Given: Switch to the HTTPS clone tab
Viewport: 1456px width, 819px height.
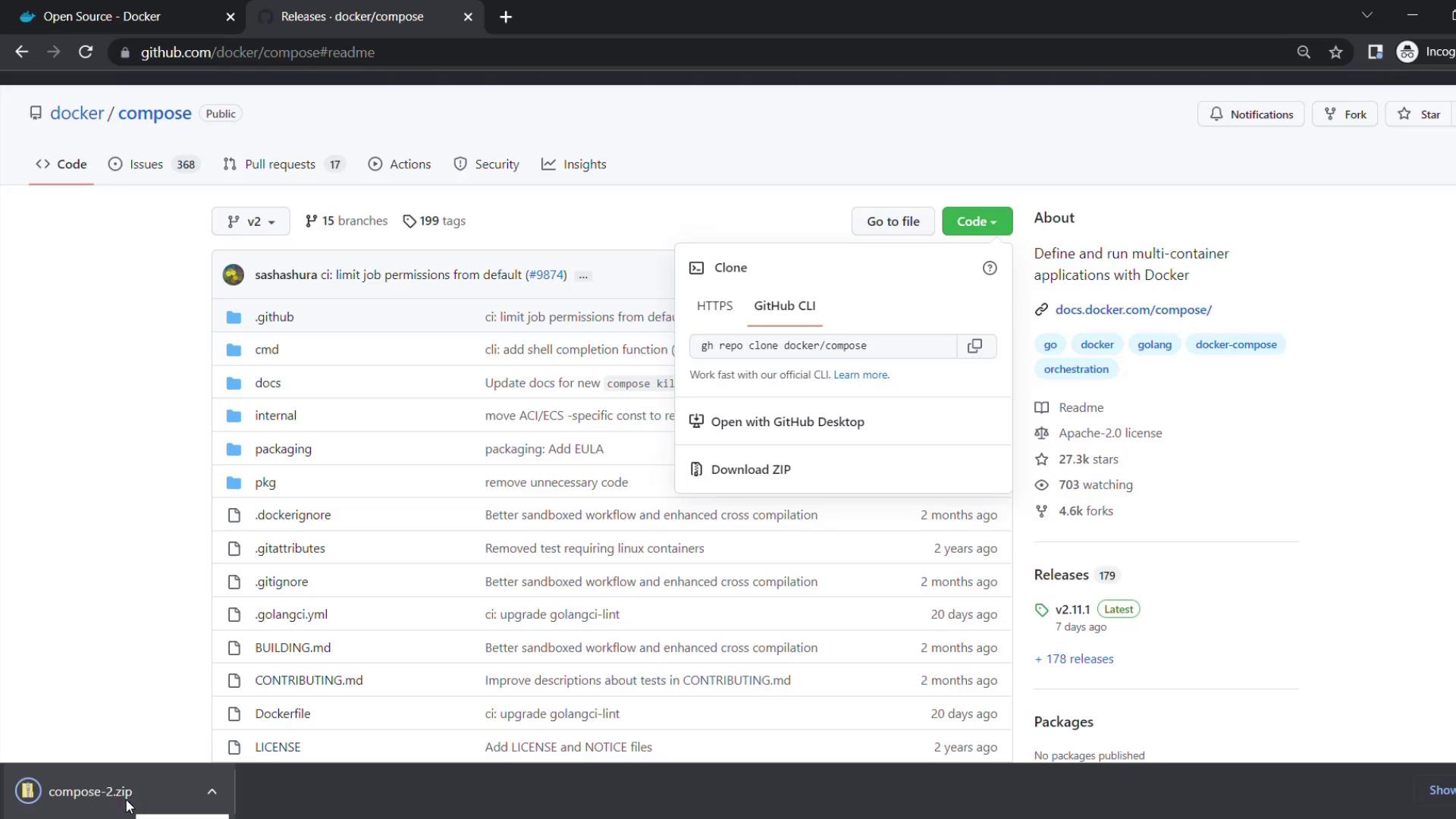Looking at the screenshot, I should [x=714, y=306].
